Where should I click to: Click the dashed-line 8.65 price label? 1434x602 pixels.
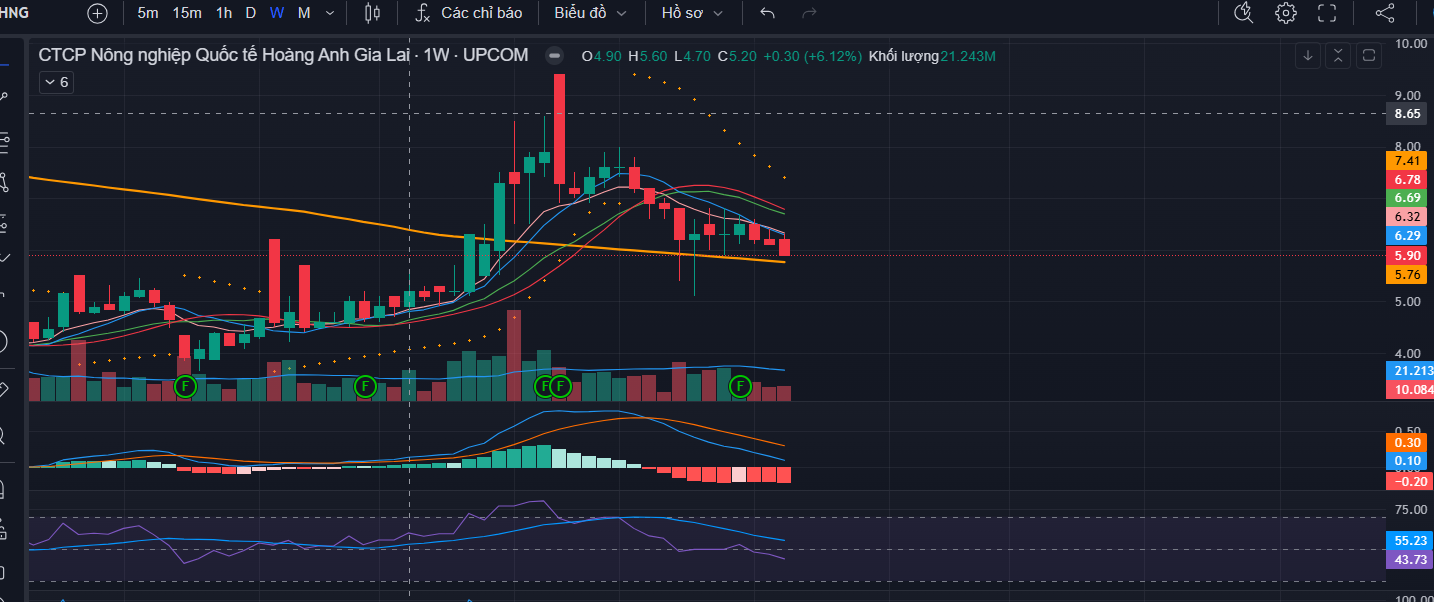click(x=1408, y=114)
